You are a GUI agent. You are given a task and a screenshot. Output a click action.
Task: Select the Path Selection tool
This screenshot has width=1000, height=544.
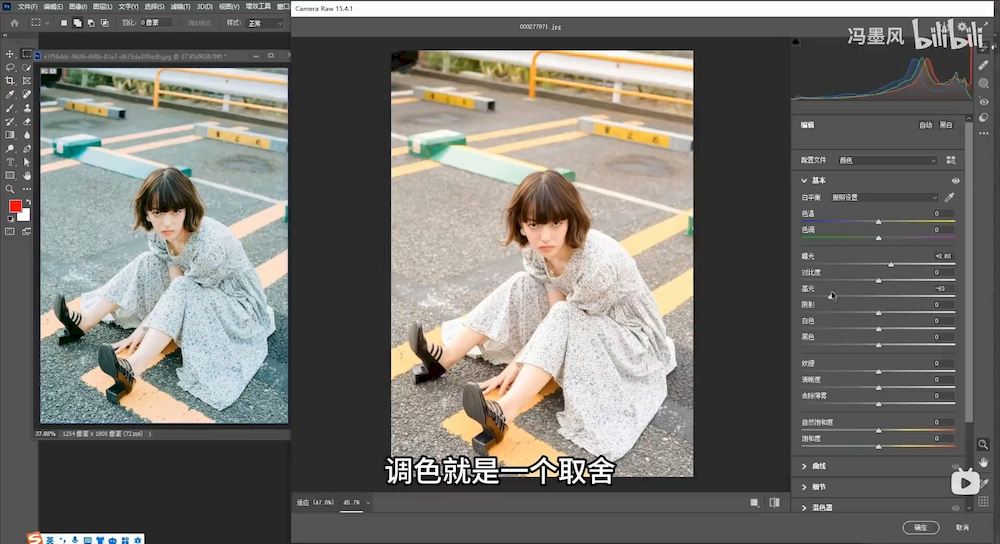pyautogui.click(x=26, y=162)
